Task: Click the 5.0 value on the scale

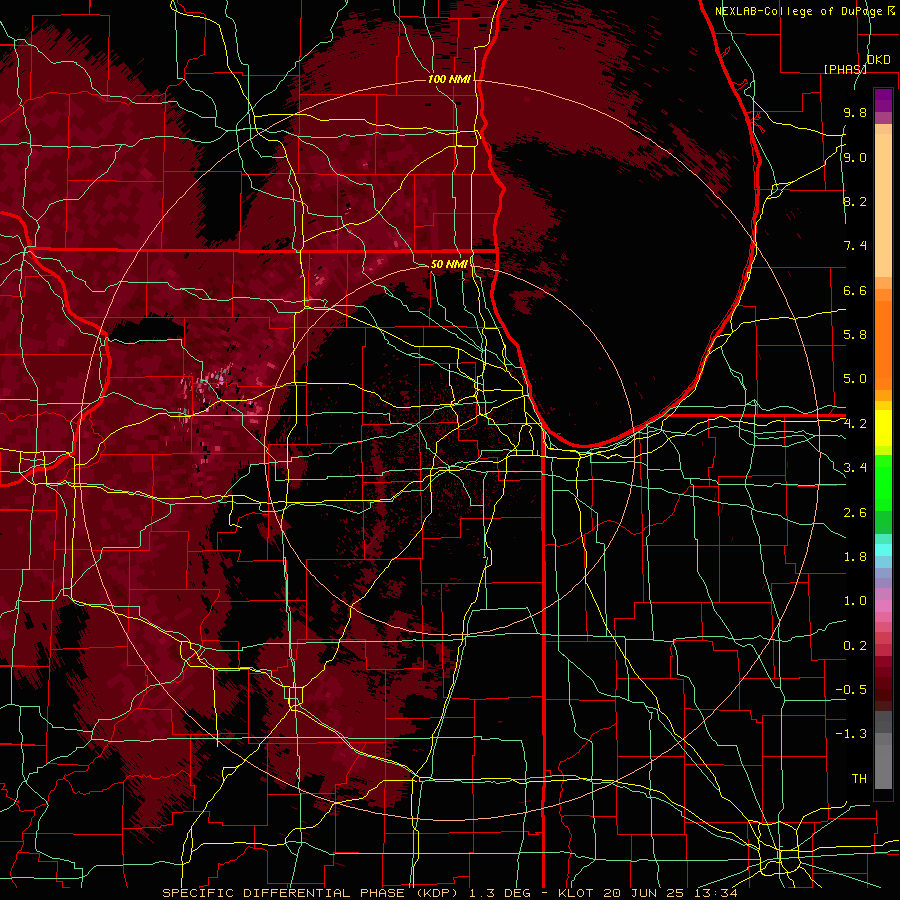Action: coord(855,379)
